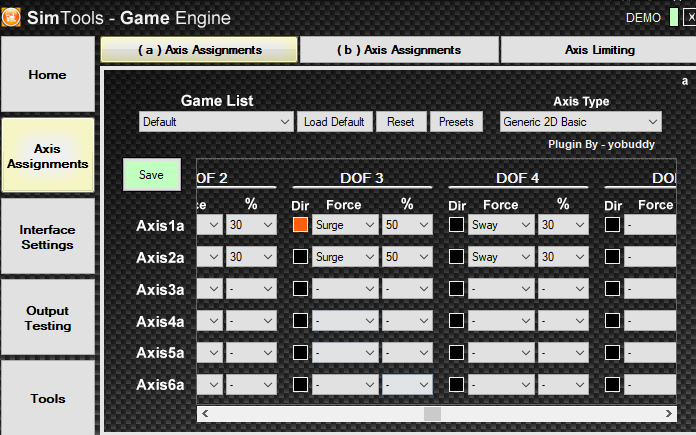
Task: Open Axis2a DOF 3 Force dropdown Surge
Action: pos(345,257)
